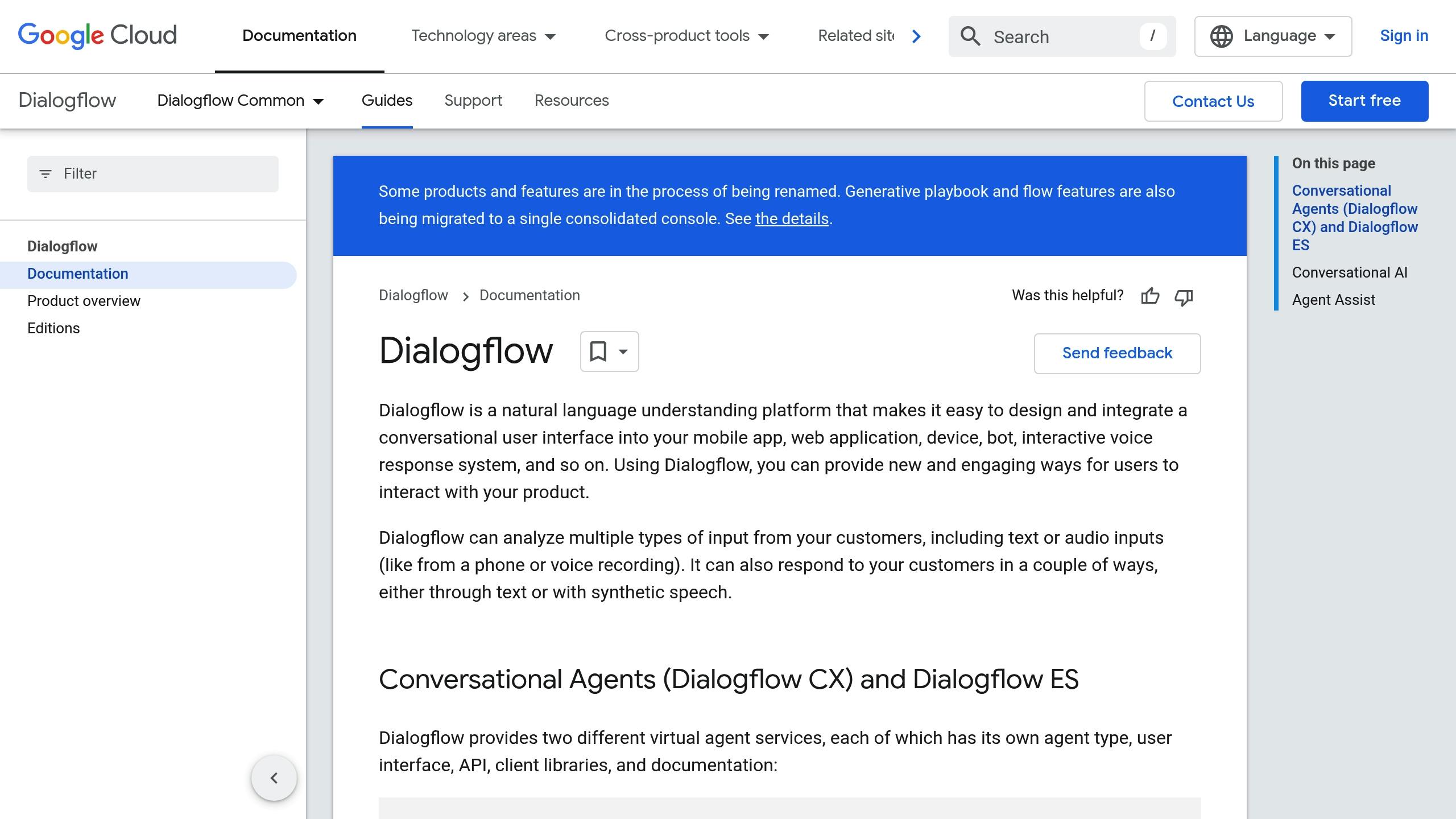Viewport: 1456px width, 819px height.
Task: Click the Start free button
Action: coord(1364,101)
